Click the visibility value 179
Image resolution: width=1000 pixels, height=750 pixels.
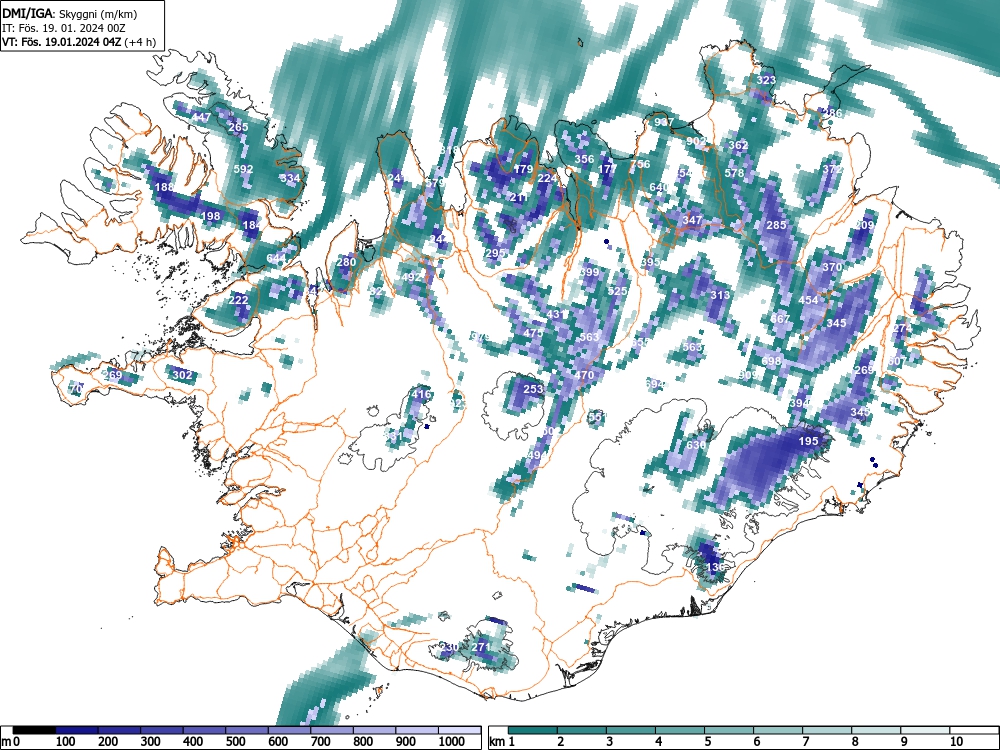coord(524,169)
